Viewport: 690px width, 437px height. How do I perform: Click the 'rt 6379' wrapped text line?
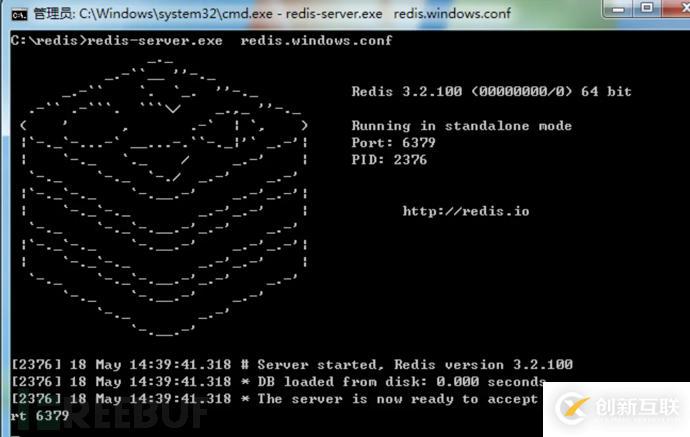click(x=40, y=415)
